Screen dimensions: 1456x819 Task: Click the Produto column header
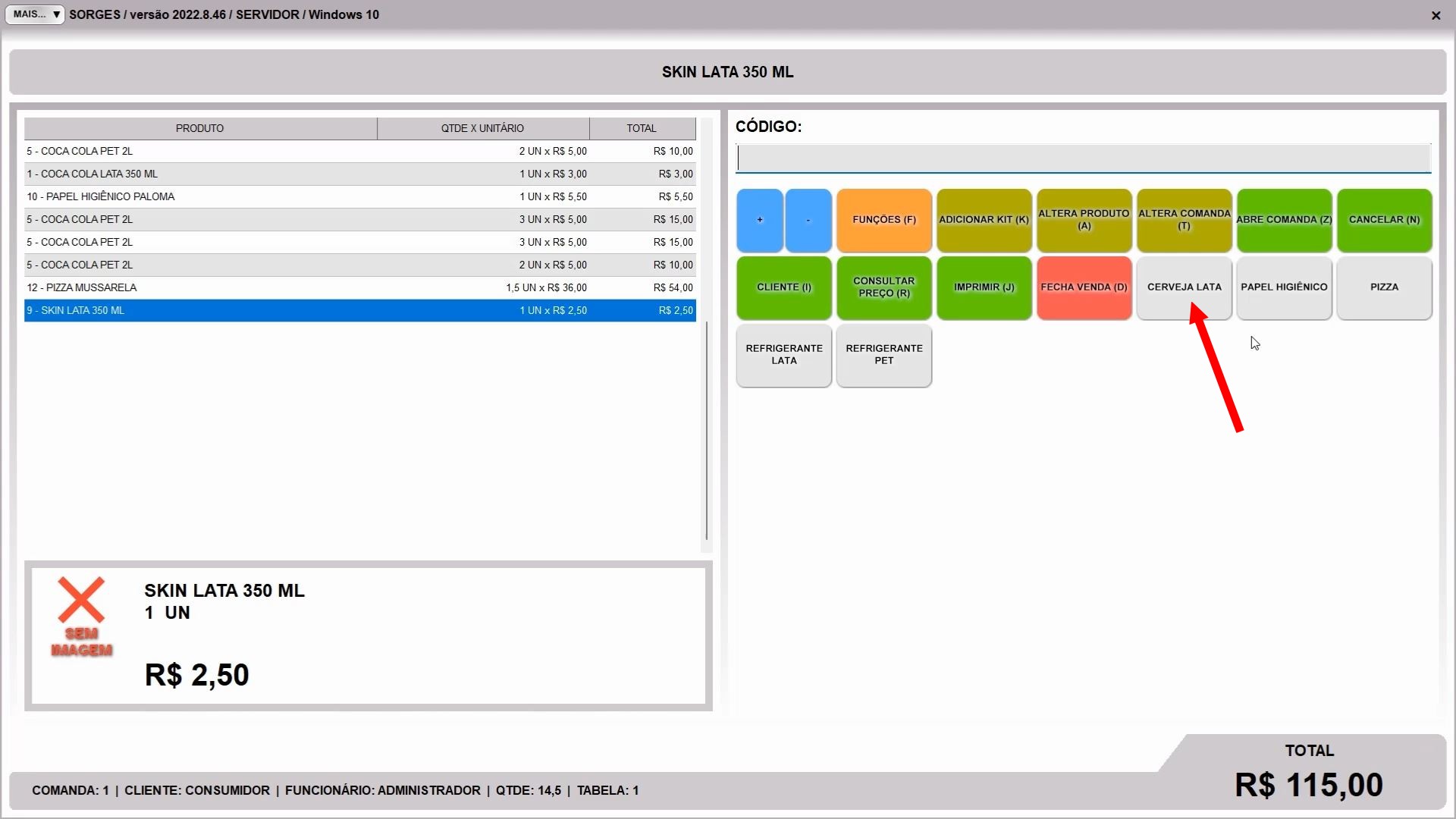pos(200,128)
